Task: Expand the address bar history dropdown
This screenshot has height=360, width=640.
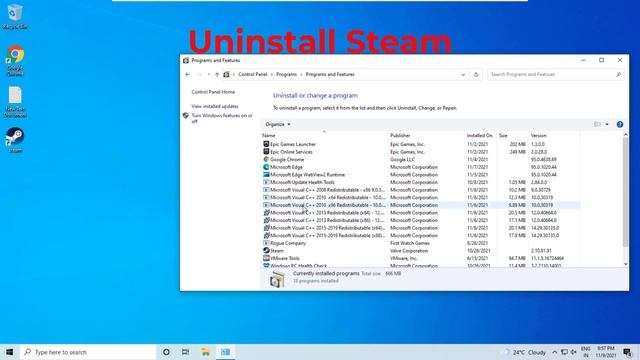Action: pyautogui.click(x=463, y=75)
